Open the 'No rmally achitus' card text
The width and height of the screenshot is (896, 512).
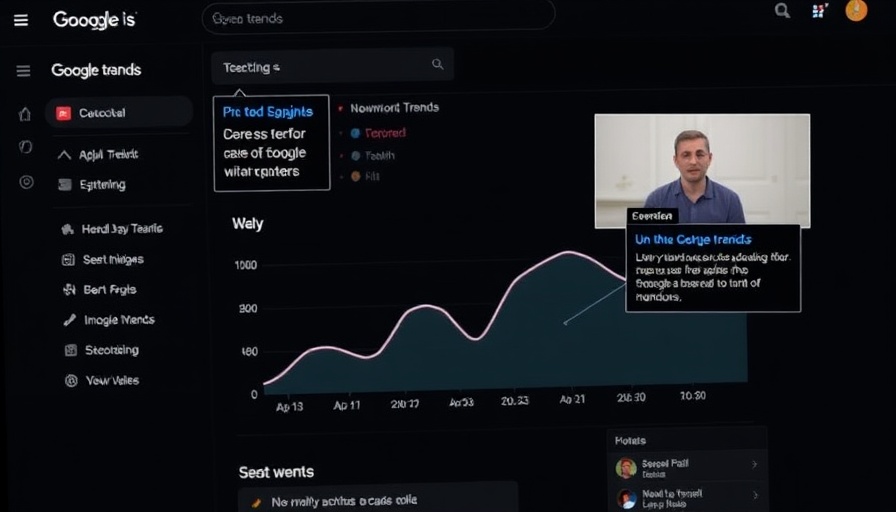pos(344,502)
